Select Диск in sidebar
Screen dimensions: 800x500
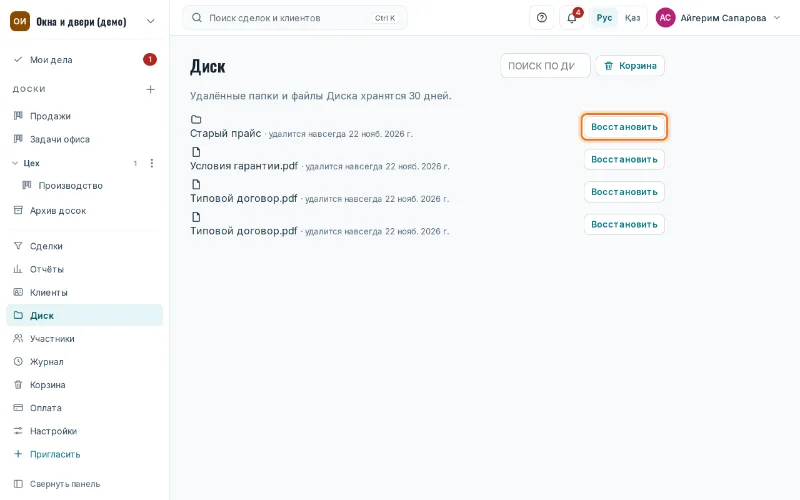[84, 315]
